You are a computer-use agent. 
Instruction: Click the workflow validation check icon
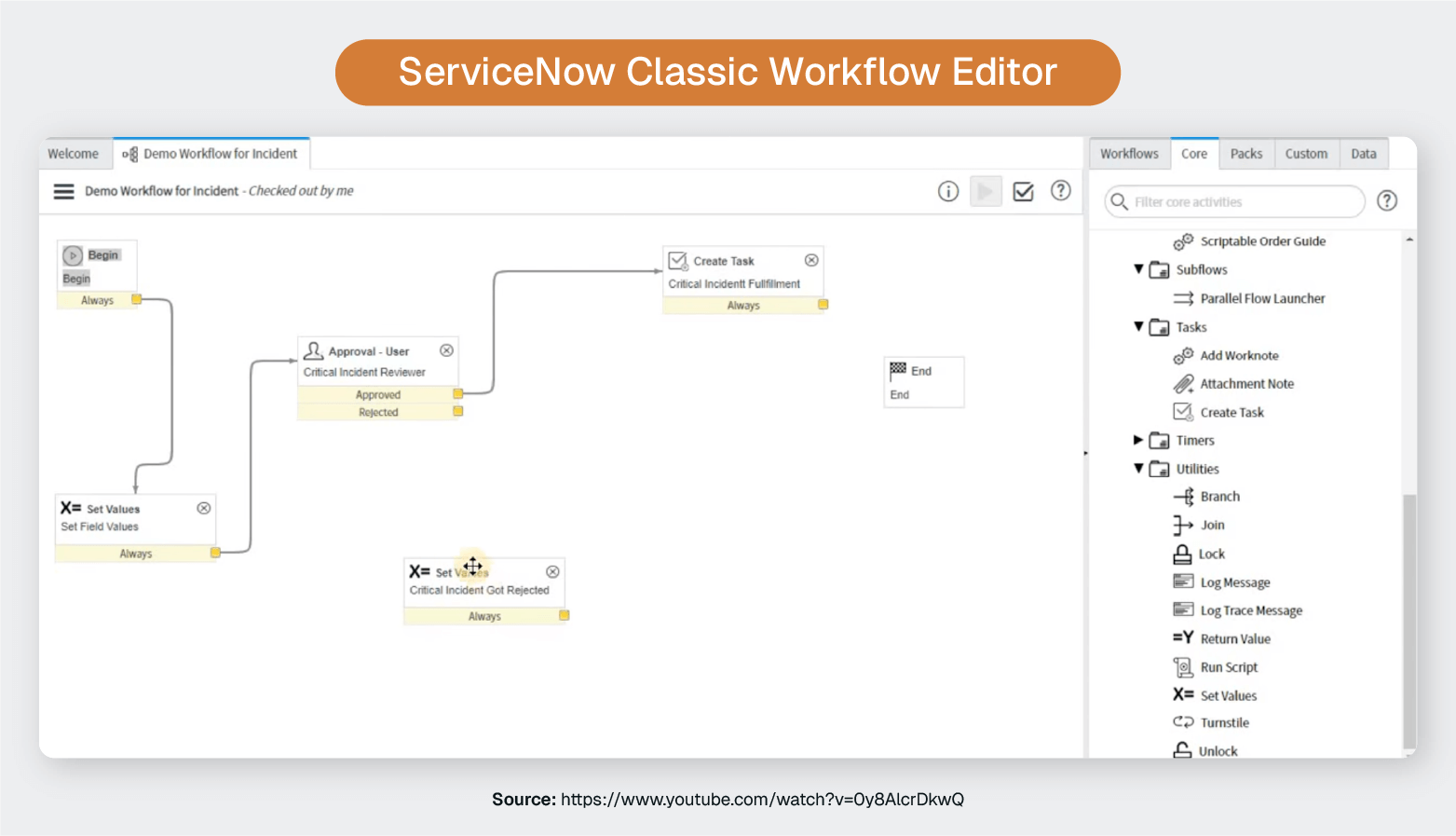pyautogui.click(x=1023, y=191)
